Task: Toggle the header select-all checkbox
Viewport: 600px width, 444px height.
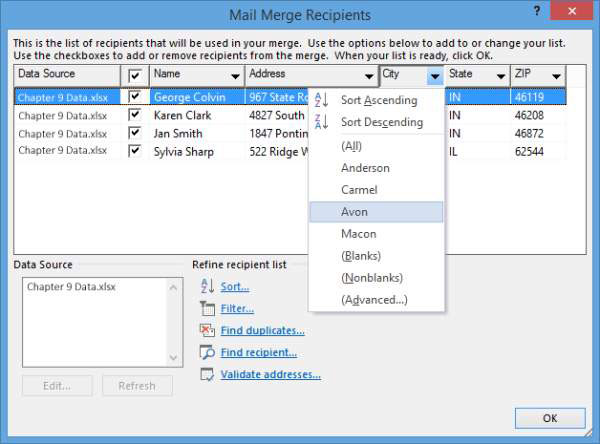Action: point(135,75)
